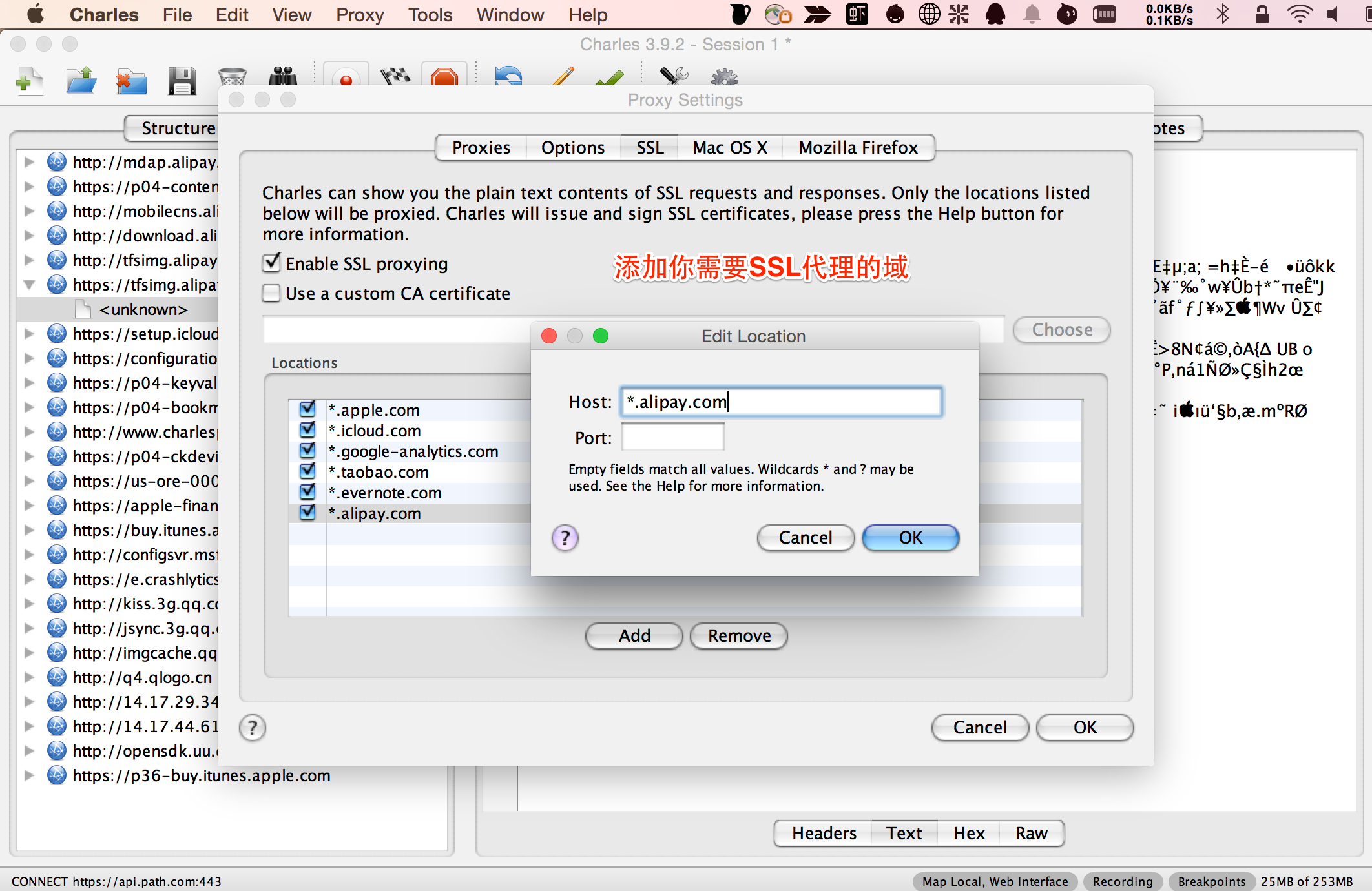Remove the selected SSL location
Viewport: 1372px width, 891px height.
[739, 636]
